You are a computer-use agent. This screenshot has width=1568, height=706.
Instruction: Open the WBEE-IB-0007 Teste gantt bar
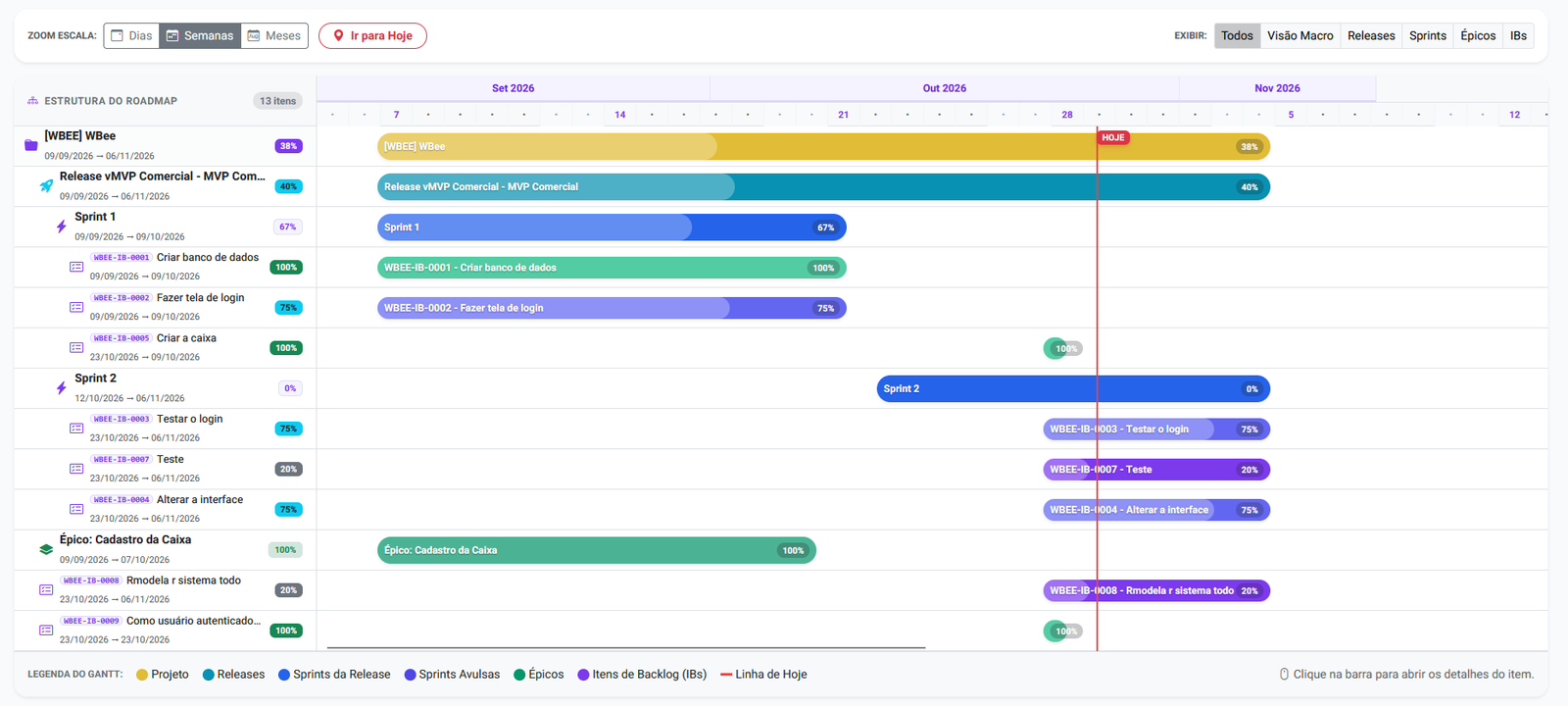tap(1156, 470)
